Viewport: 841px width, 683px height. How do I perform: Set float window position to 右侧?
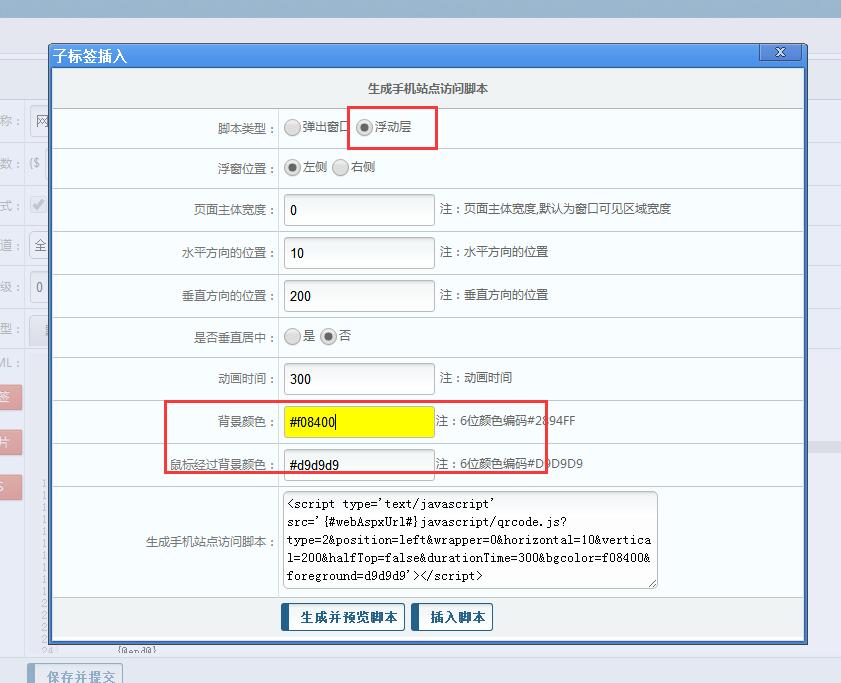point(340,168)
